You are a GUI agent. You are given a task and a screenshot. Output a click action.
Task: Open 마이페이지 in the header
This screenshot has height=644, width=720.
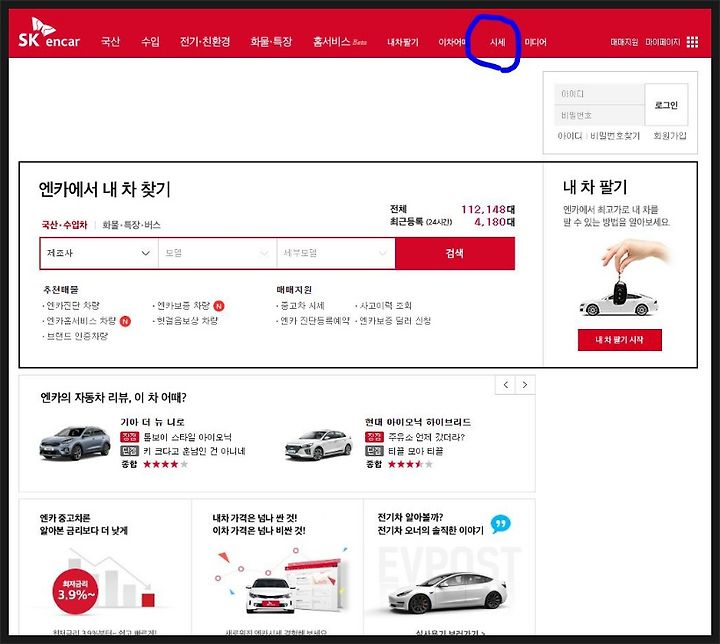pyautogui.click(x=663, y=42)
